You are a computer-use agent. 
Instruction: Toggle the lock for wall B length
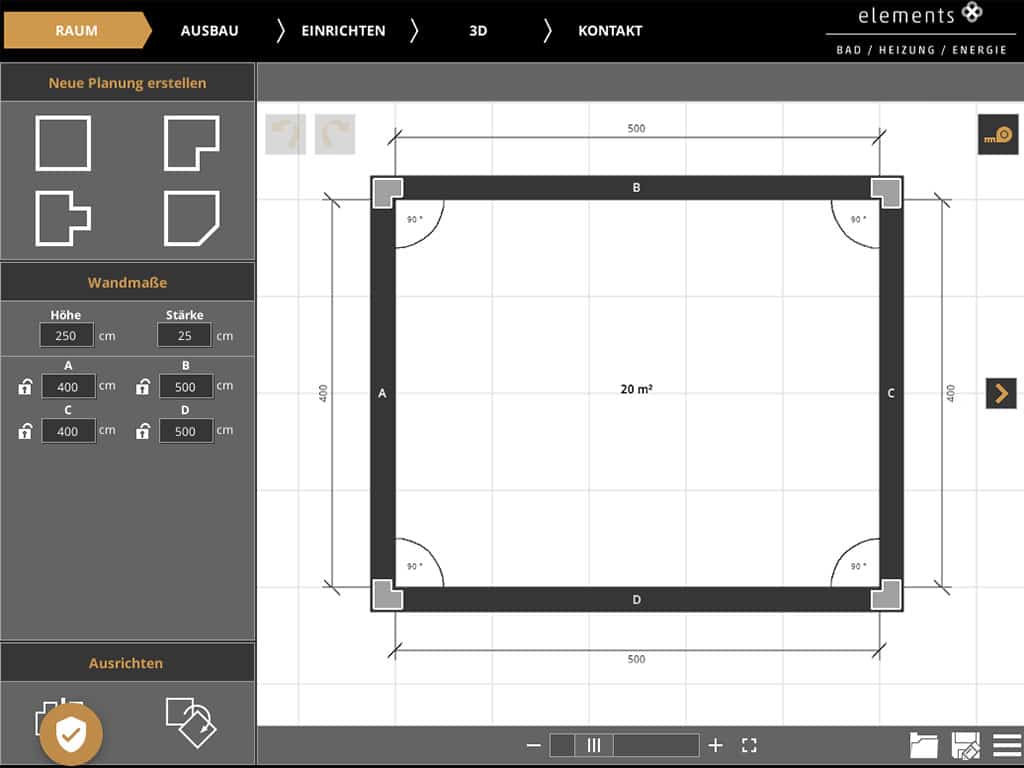[x=143, y=387]
